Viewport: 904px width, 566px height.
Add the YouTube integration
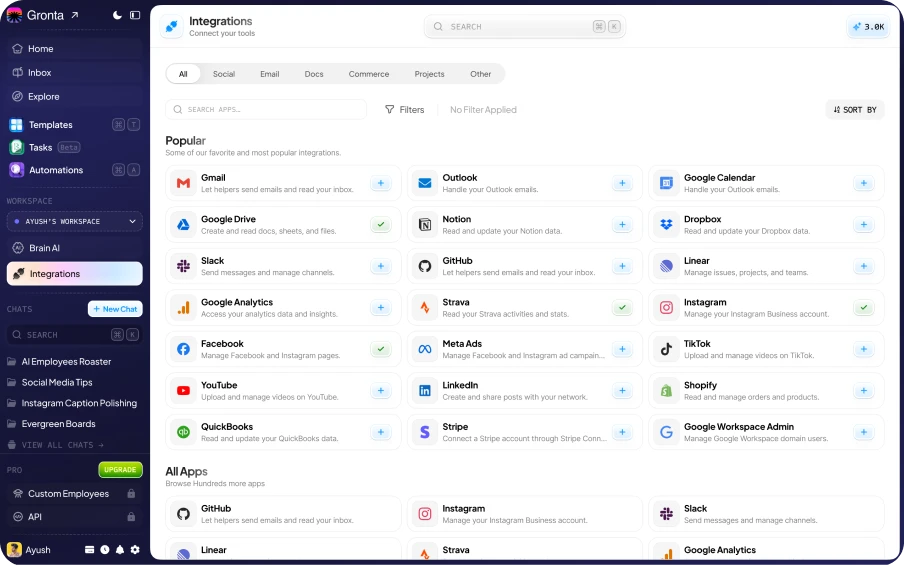click(381, 391)
